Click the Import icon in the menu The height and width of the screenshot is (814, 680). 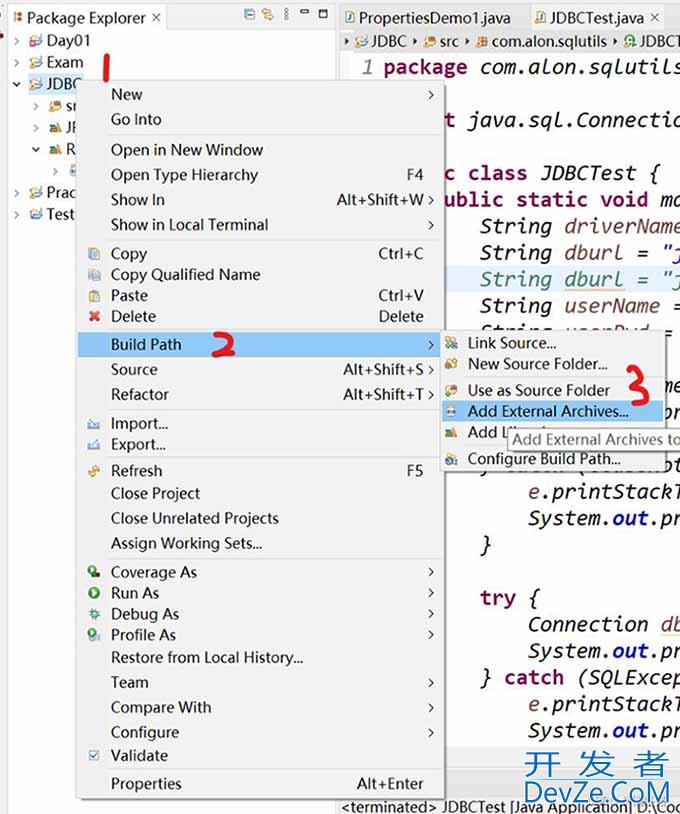tap(94, 424)
